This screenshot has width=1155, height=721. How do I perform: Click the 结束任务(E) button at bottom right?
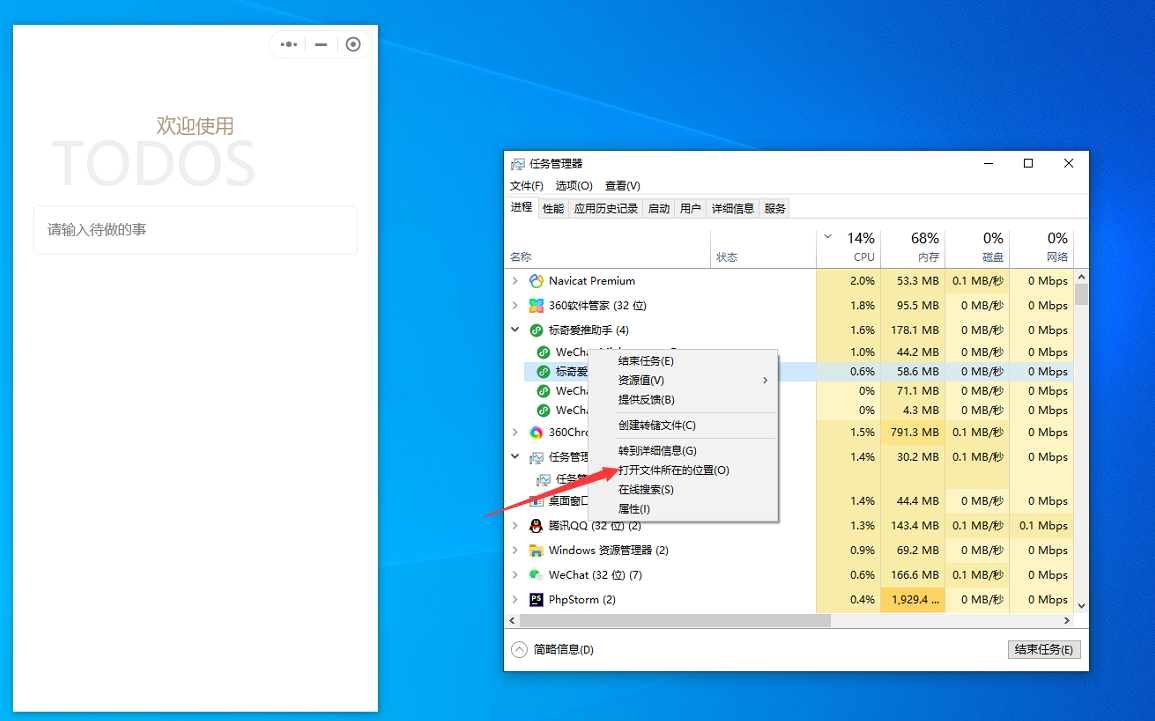coord(1043,650)
